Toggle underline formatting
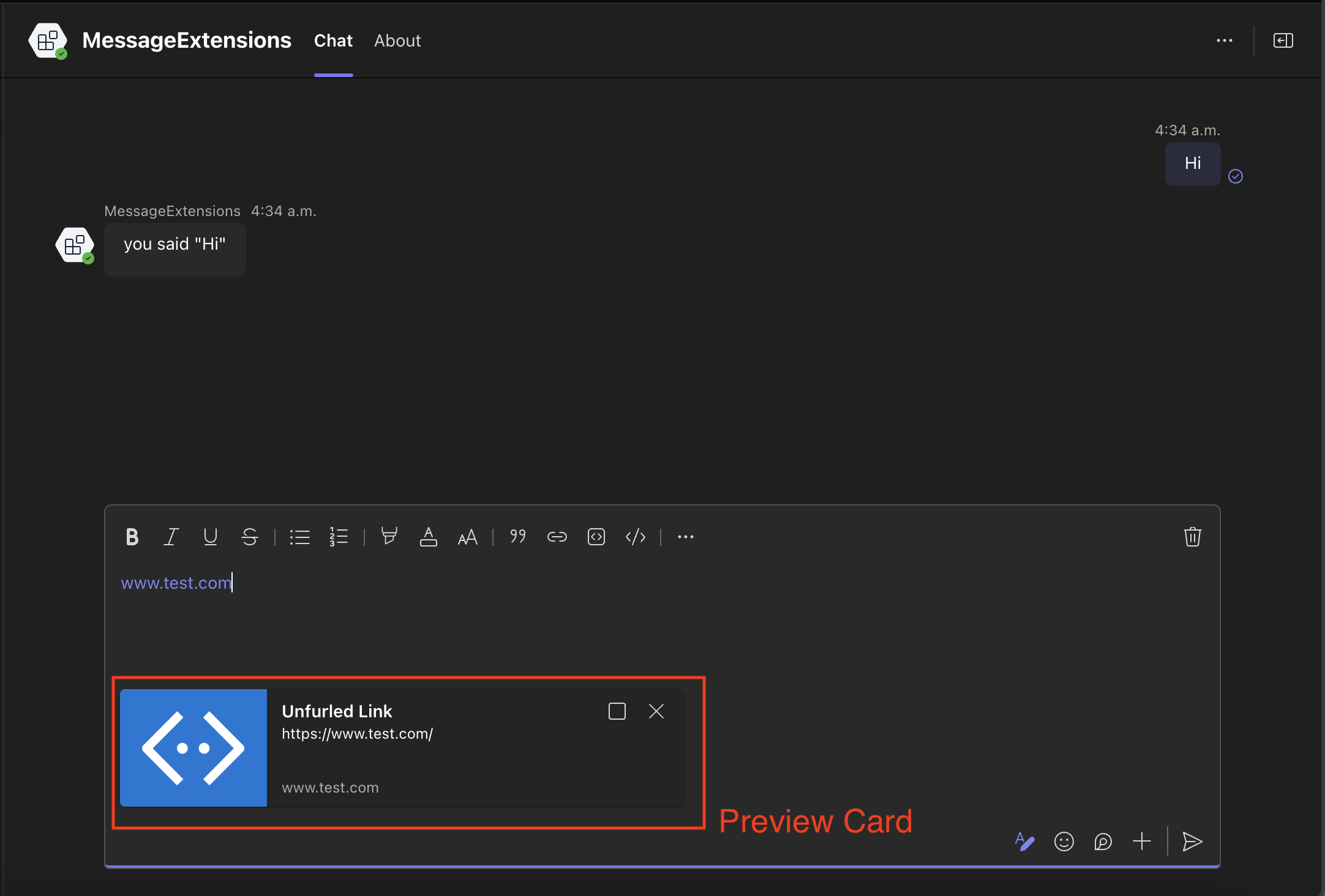Image resolution: width=1325 pixels, height=896 pixels. [x=211, y=537]
